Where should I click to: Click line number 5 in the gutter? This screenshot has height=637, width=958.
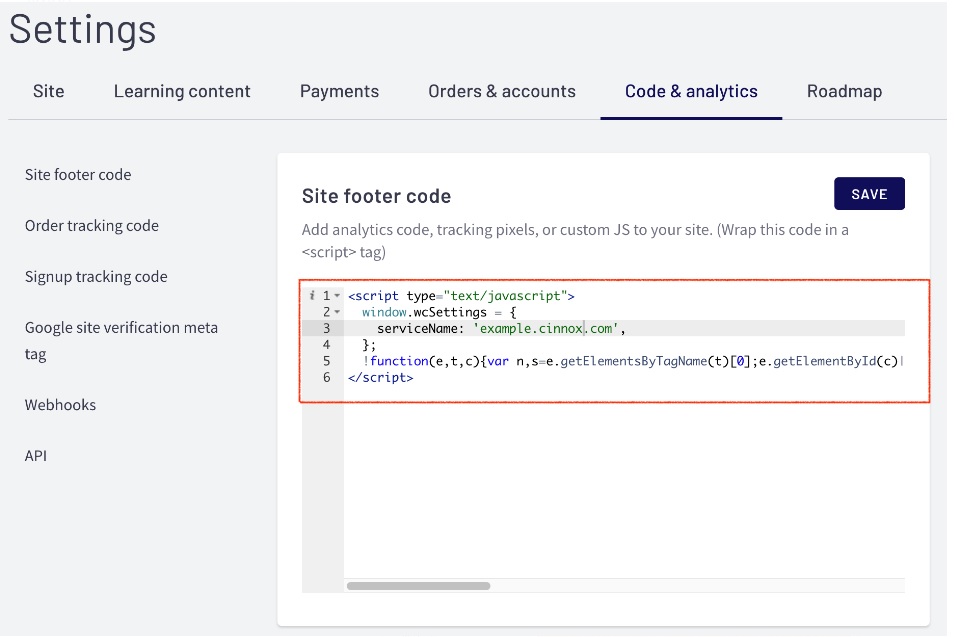click(327, 361)
